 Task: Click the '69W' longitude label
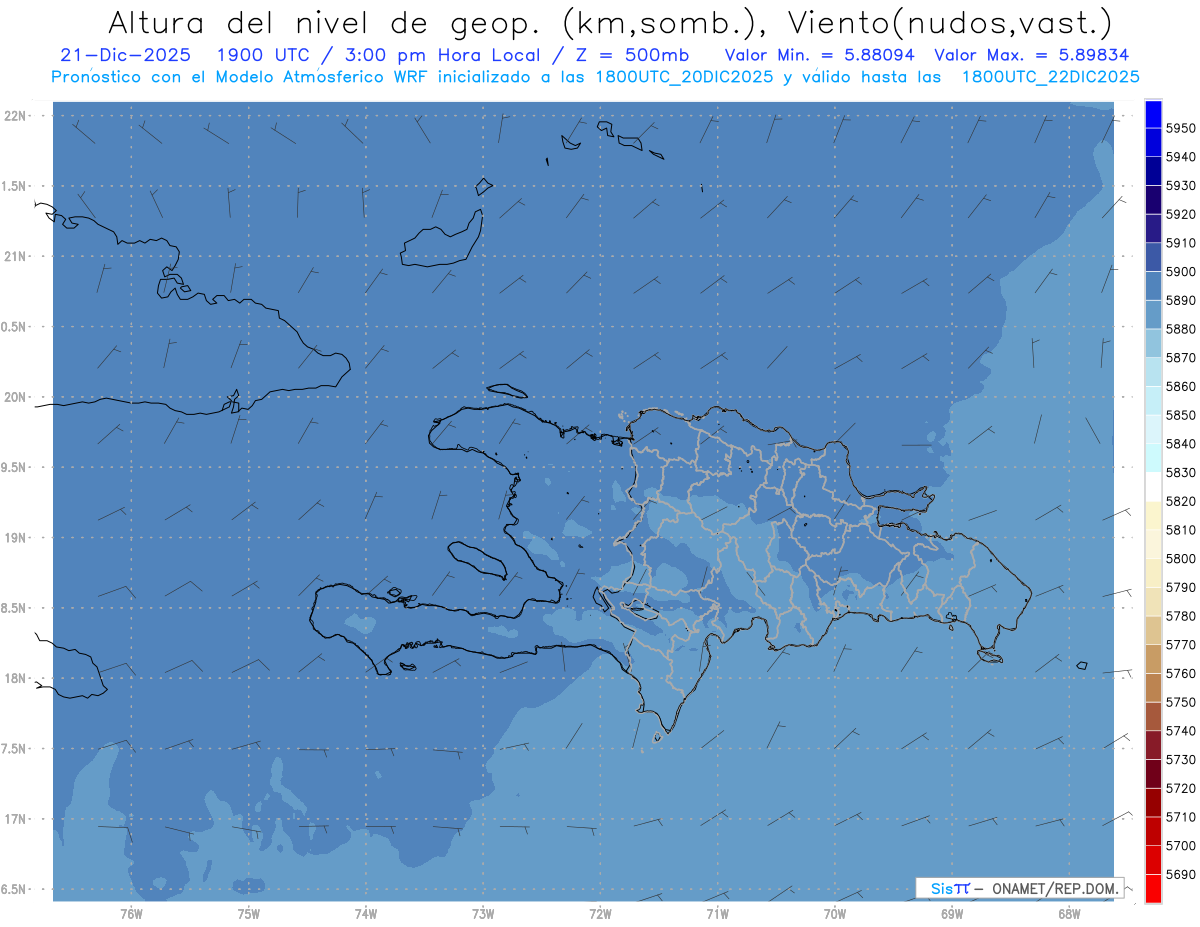point(952,913)
